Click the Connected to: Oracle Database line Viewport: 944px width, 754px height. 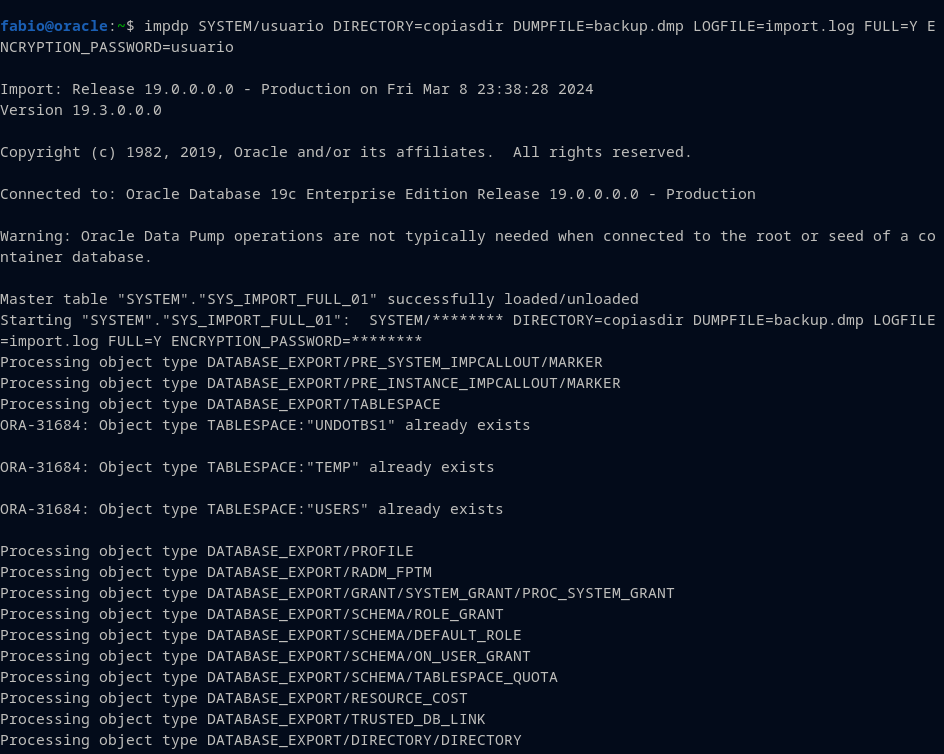pyautogui.click(x=377, y=194)
